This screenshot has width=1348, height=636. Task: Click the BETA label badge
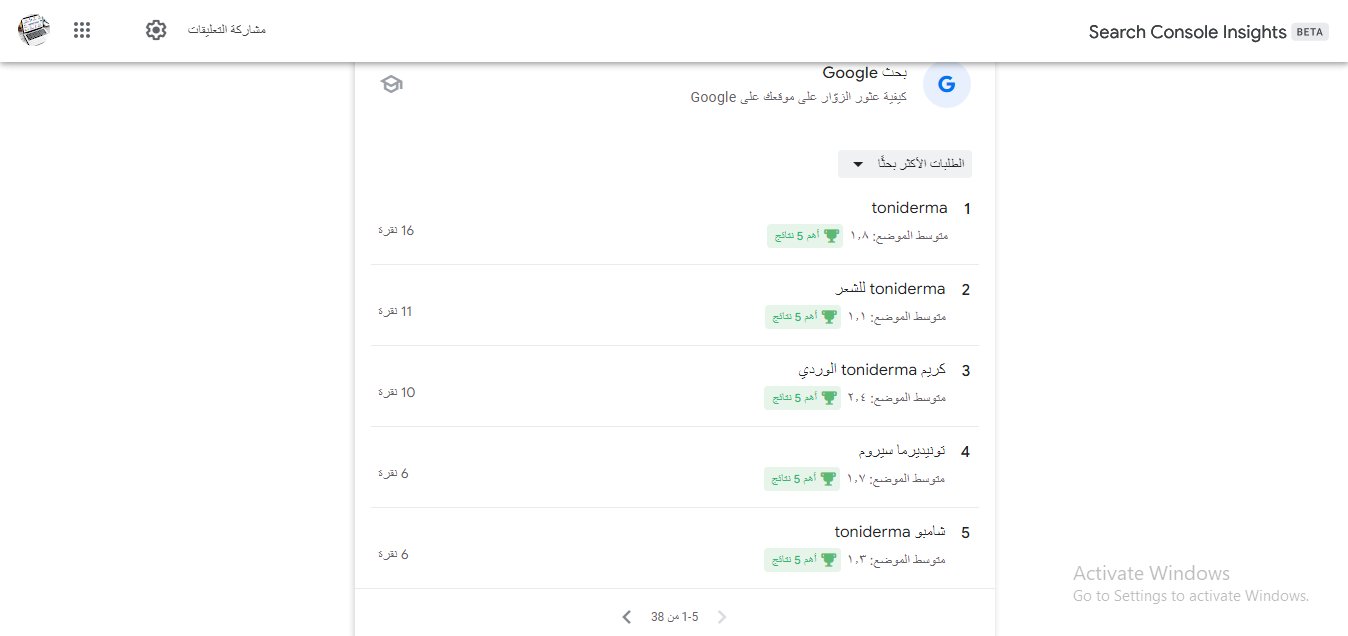pyautogui.click(x=1310, y=32)
